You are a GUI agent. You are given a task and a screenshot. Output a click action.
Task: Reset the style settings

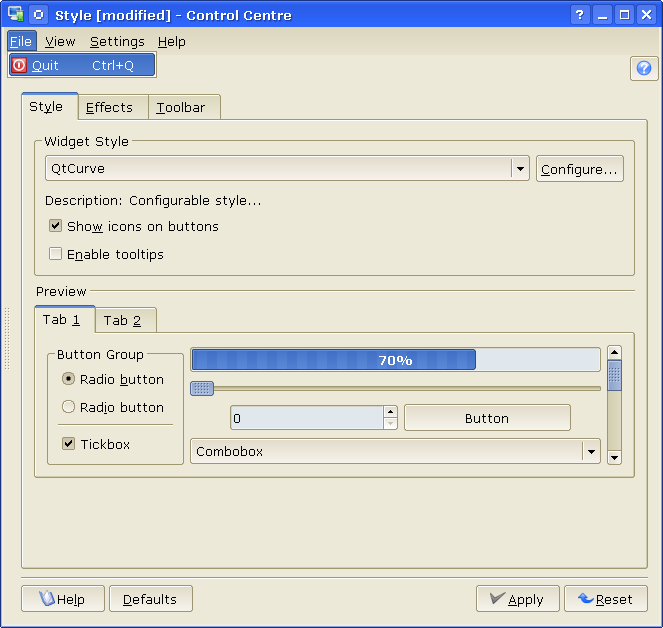pos(605,598)
